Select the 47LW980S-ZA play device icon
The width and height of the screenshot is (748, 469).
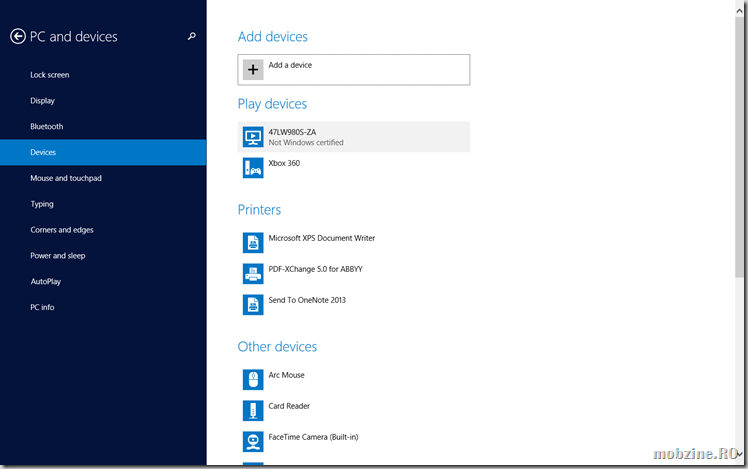pos(253,137)
